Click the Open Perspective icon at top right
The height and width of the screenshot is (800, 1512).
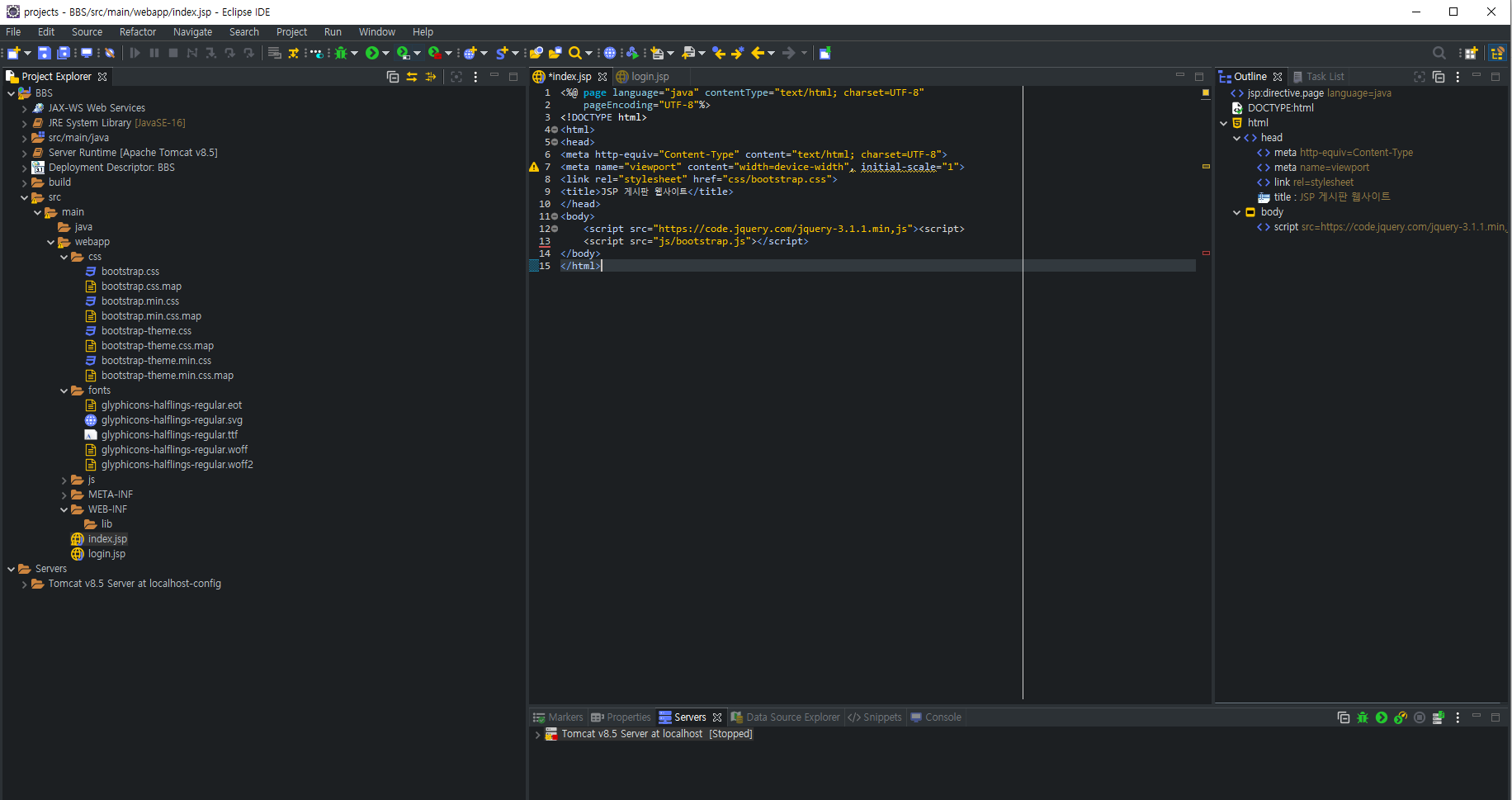click(1472, 53)
